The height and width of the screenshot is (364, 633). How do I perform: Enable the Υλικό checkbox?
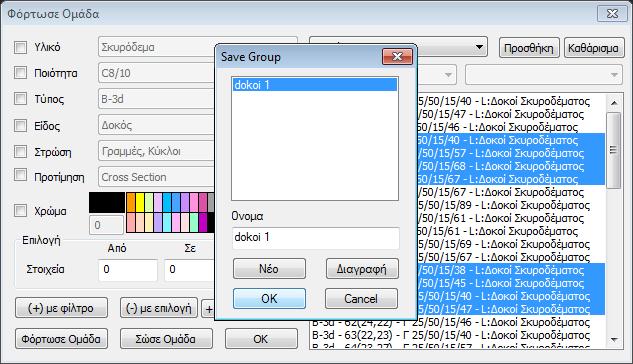tap(20, 47)
